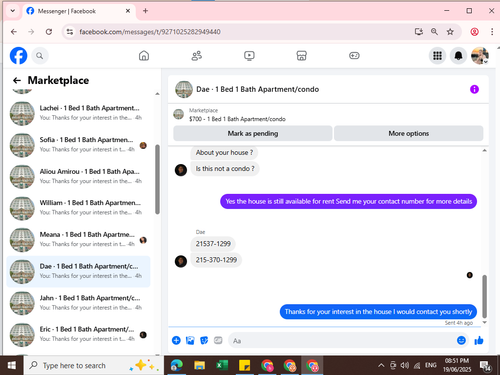Open William conversation in the list
Image resolution: width=500 pixels, height=375 pixels.
[x=79, y=208]
